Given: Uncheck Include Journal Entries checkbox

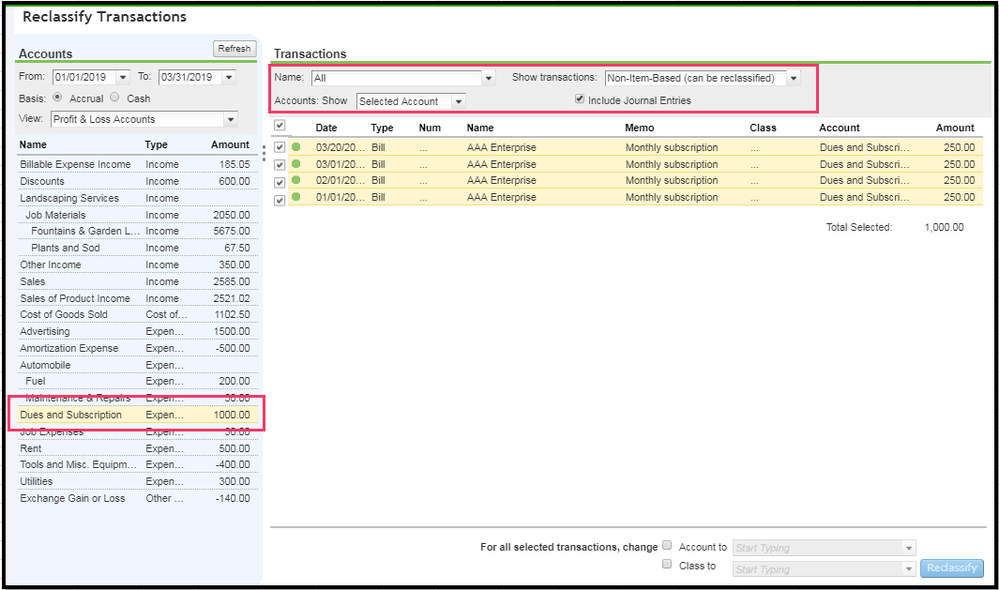Looking at the screenshot, I should [579, 100].
